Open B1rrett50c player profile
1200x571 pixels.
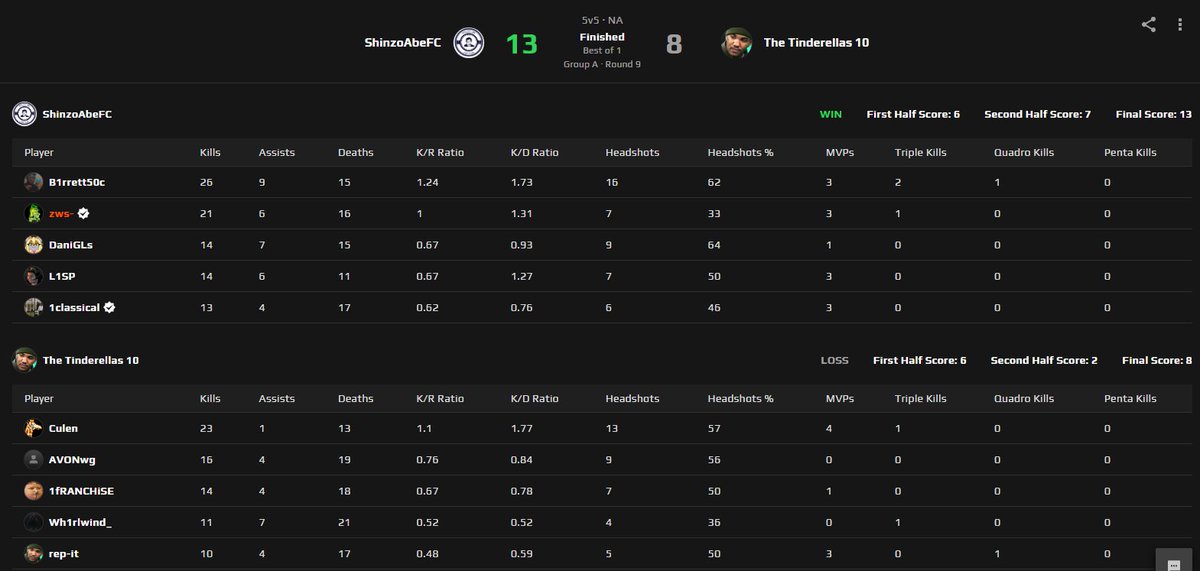click(x=77, y=182)
